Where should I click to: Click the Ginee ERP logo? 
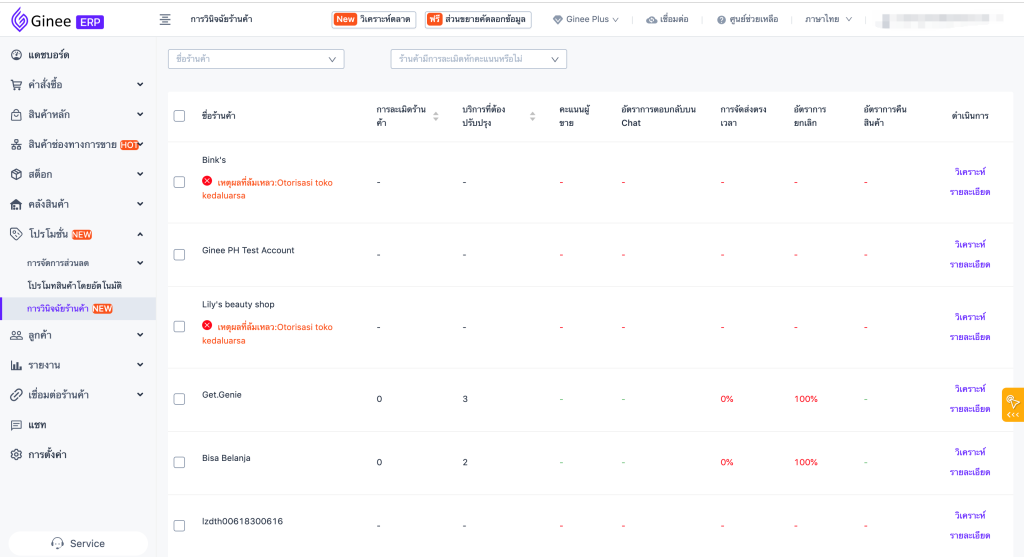(57, 20)
